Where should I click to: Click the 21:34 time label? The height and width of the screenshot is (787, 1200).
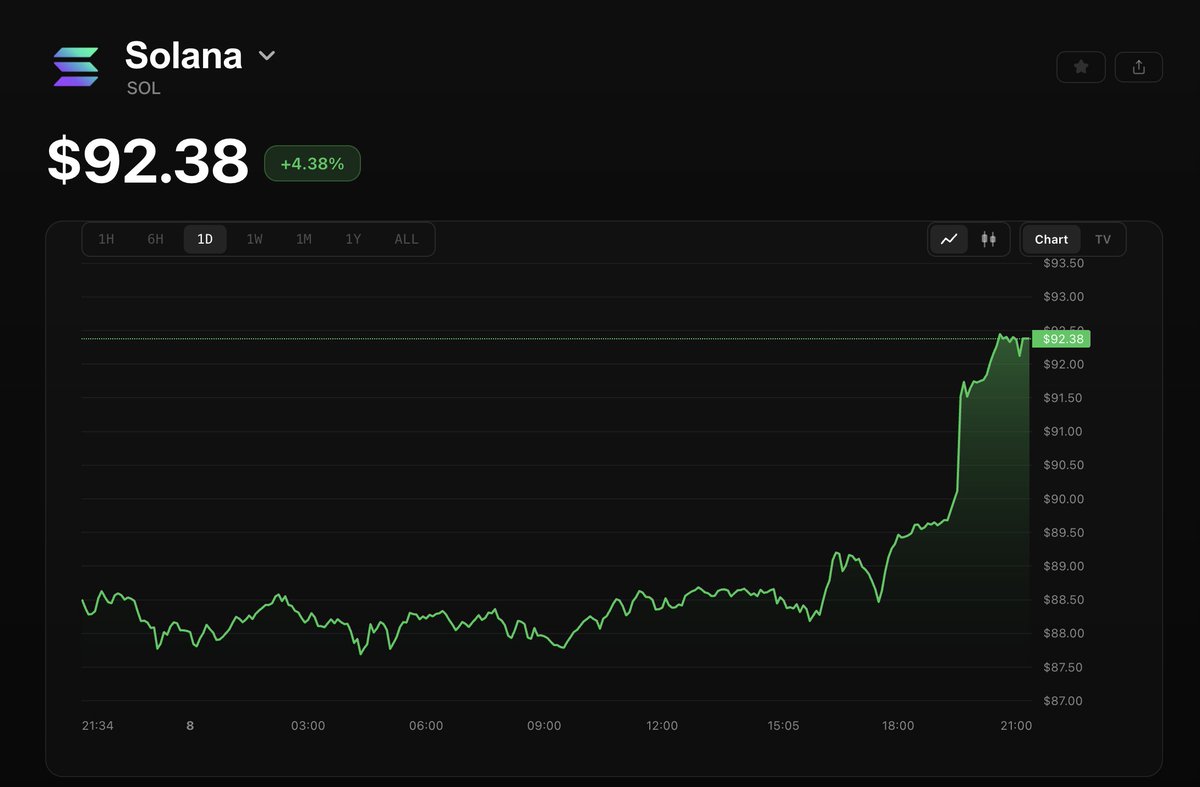[97, 726]
